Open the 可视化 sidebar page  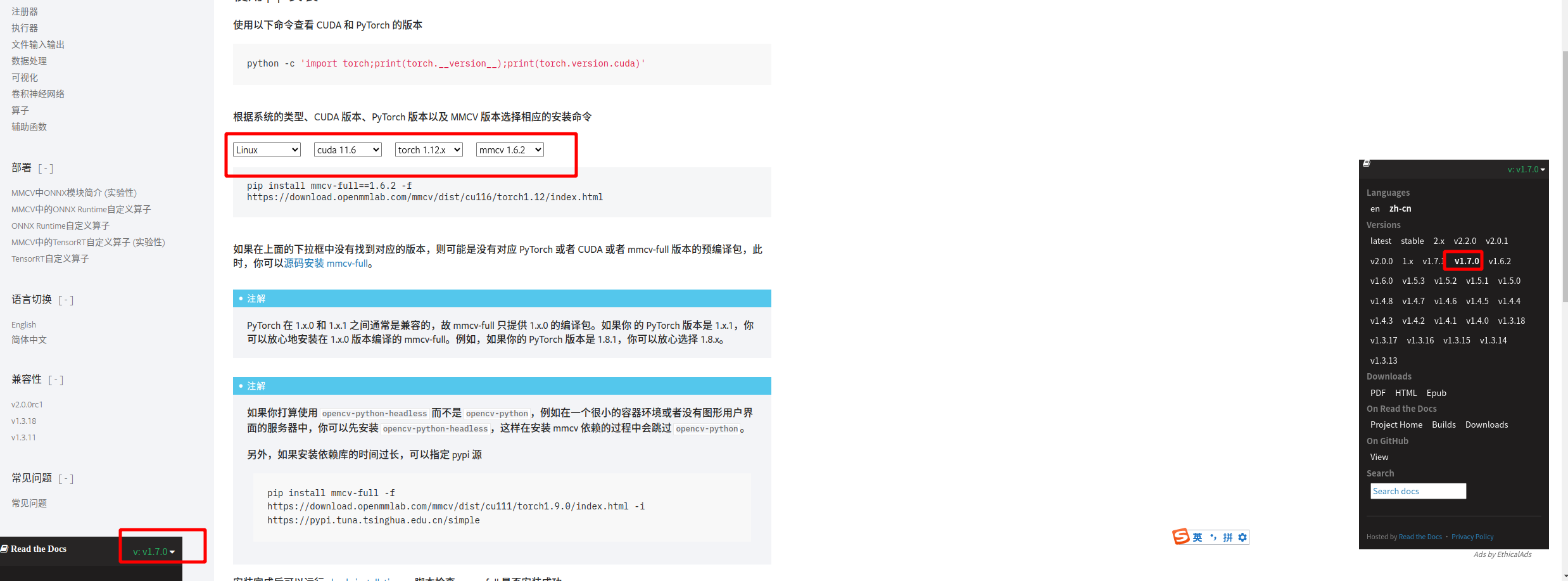[25, 77]
